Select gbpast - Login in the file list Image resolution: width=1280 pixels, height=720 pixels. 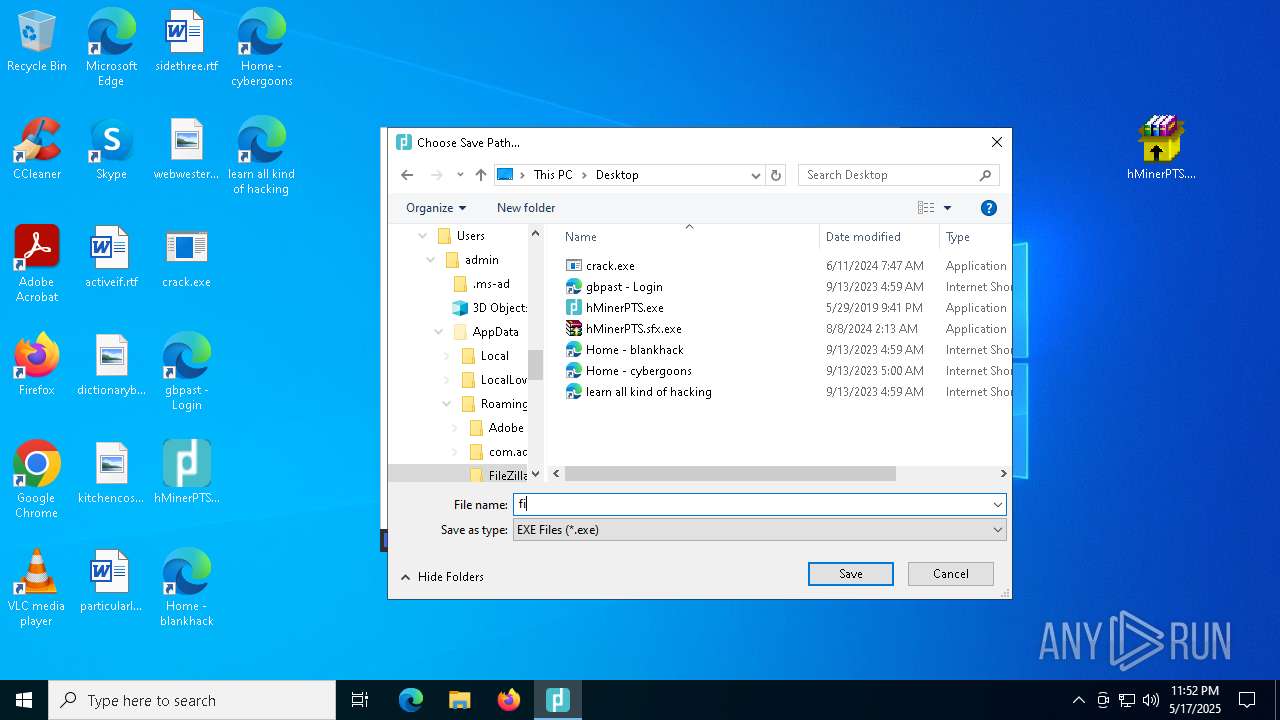624,287
